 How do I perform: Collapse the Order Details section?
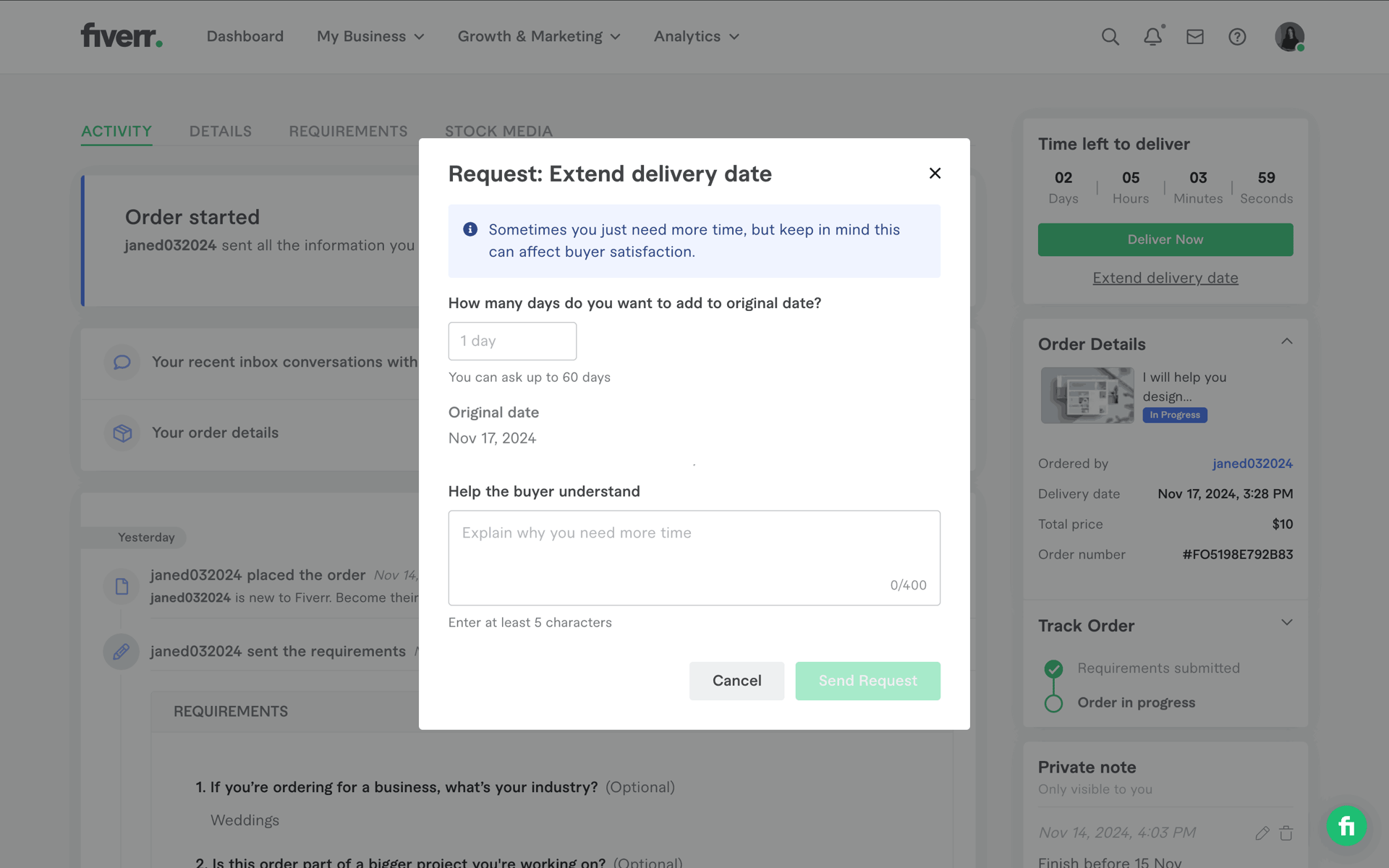(1286, 341)
